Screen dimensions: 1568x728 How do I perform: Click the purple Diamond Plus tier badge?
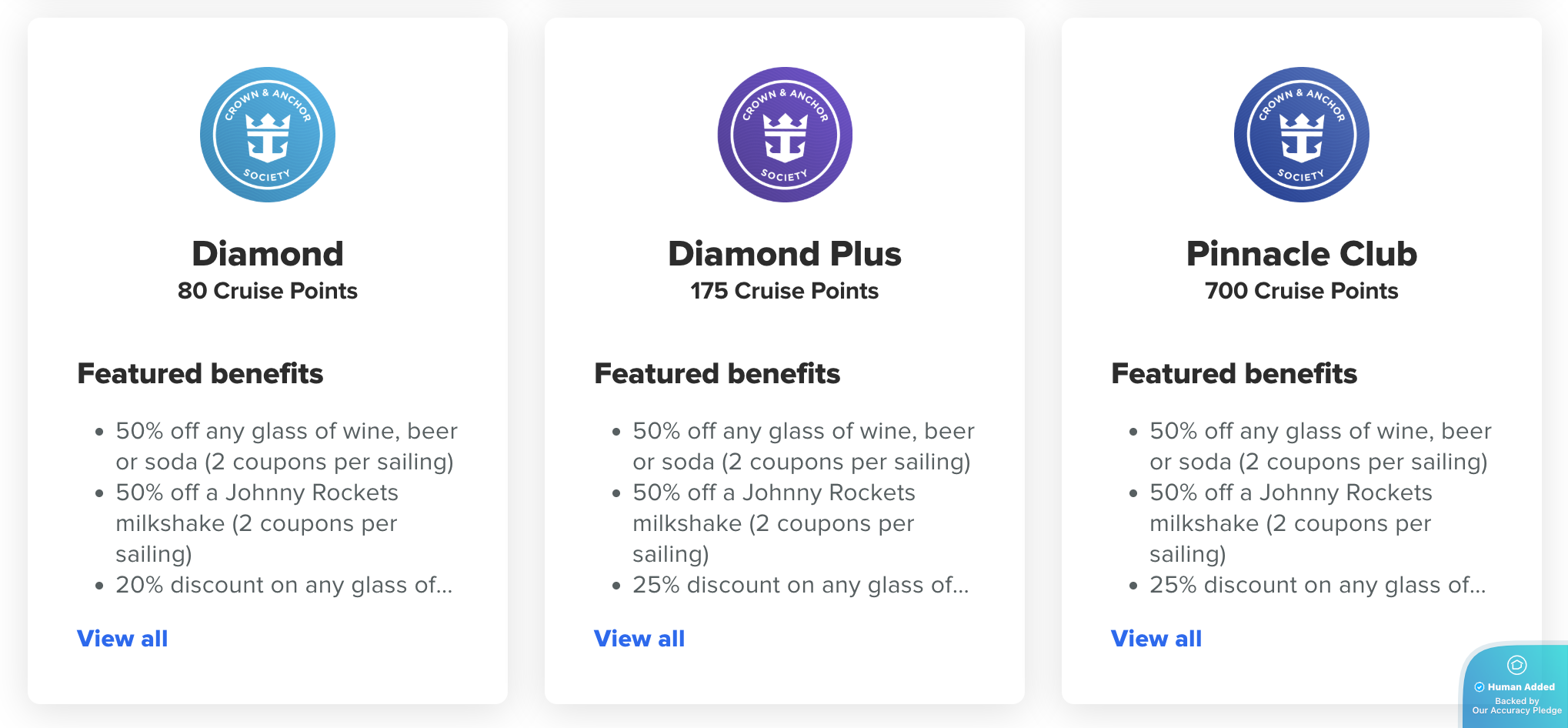[785, 135]
